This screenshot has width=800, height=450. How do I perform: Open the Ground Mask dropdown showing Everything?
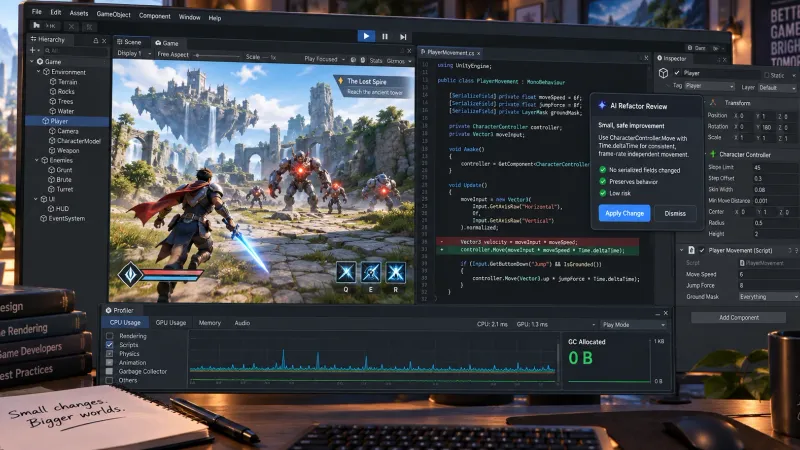(768, 296)
